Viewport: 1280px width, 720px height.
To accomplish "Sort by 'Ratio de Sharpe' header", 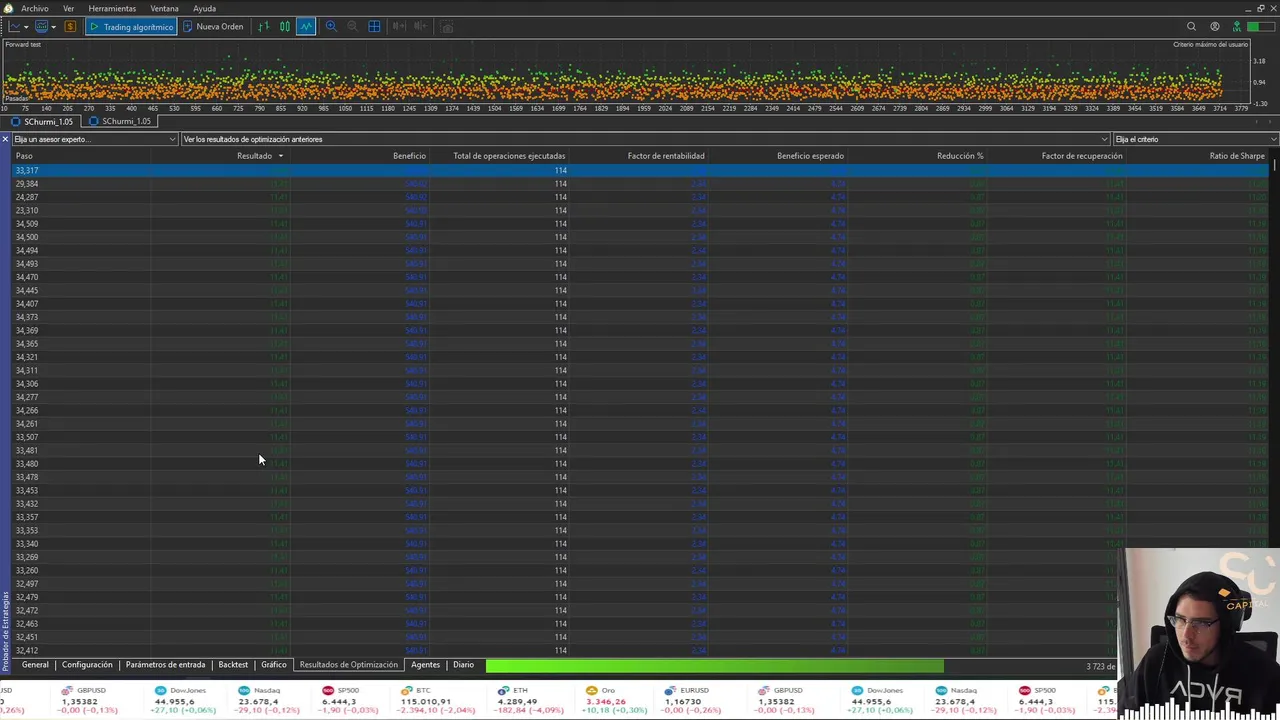I will tap(1237, 156).
